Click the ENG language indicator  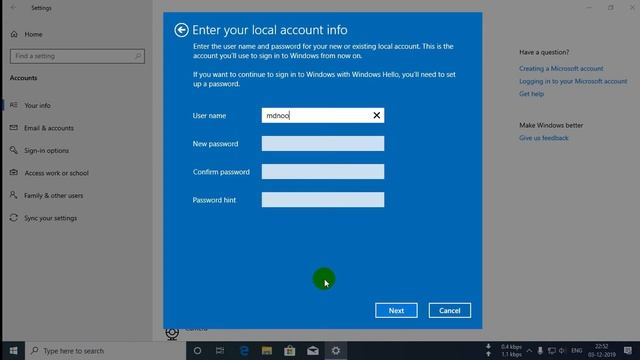click(576, 351)
